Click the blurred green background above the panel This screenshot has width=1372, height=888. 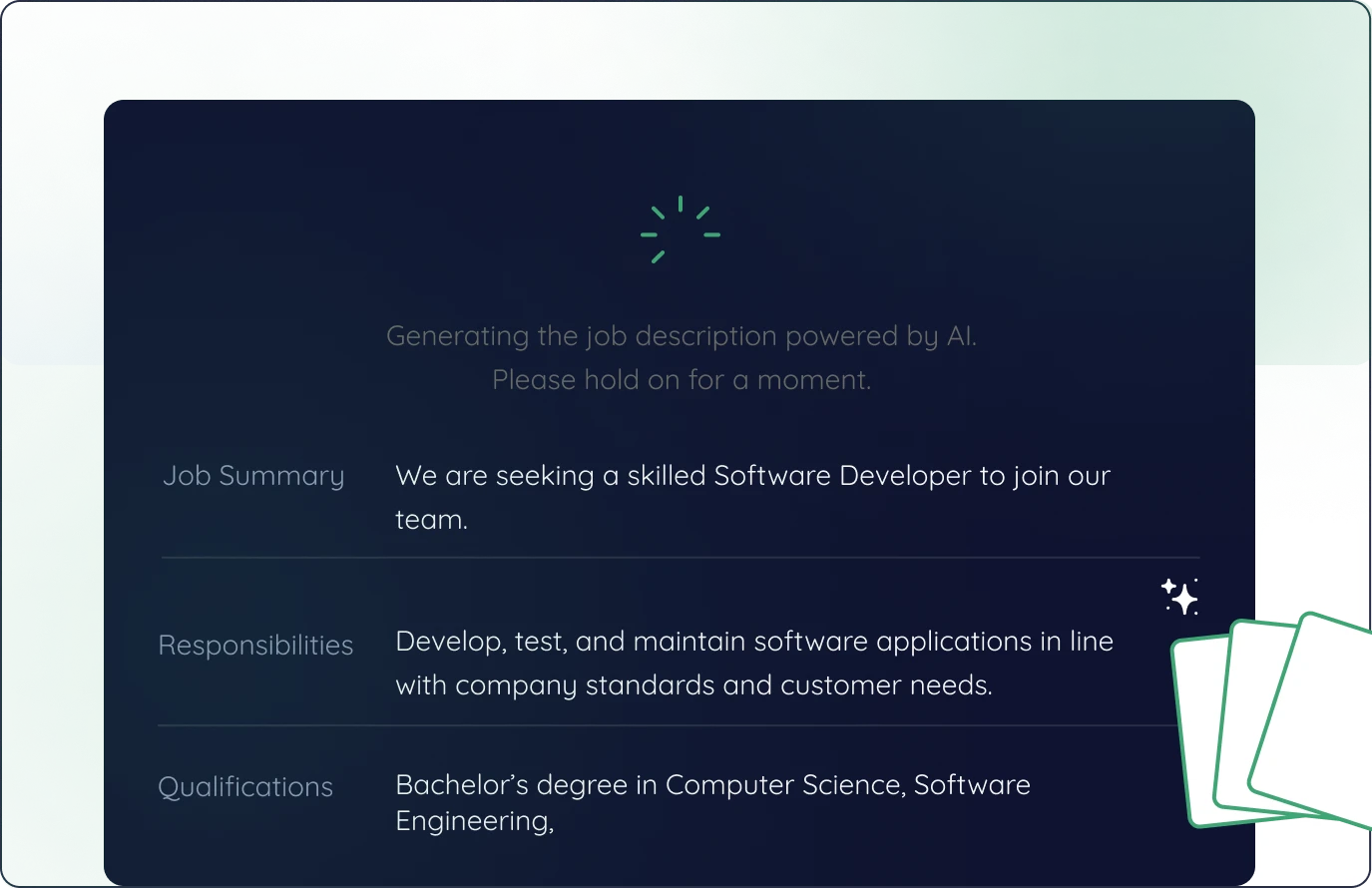coord(679,50)
